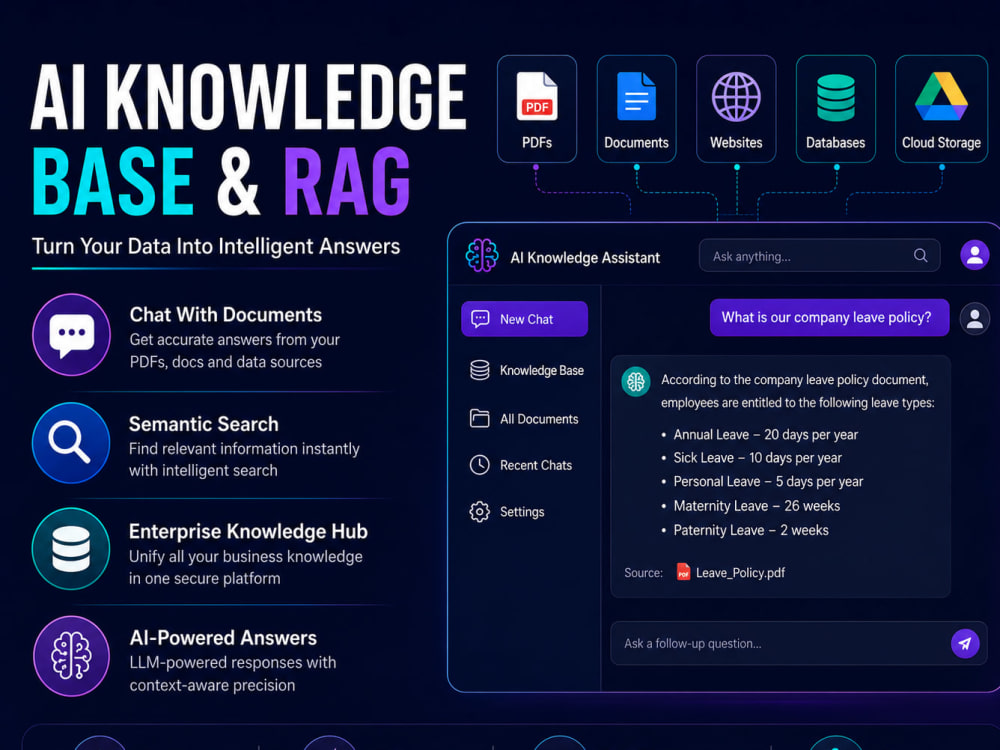Click the Cloud Storage drive icon
The height and width of the screenshot is (750, 1000).
coord(941,96)
